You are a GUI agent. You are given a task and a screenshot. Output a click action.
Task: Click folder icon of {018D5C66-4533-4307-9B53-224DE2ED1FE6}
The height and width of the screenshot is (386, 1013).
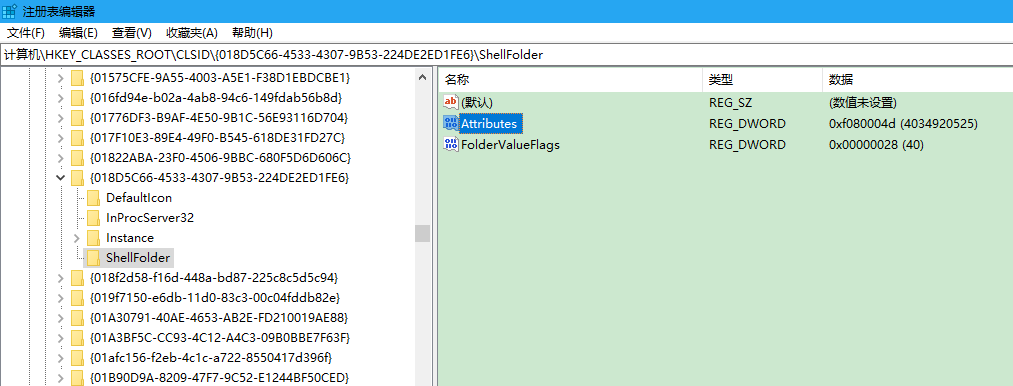click(x=78, y=178)
